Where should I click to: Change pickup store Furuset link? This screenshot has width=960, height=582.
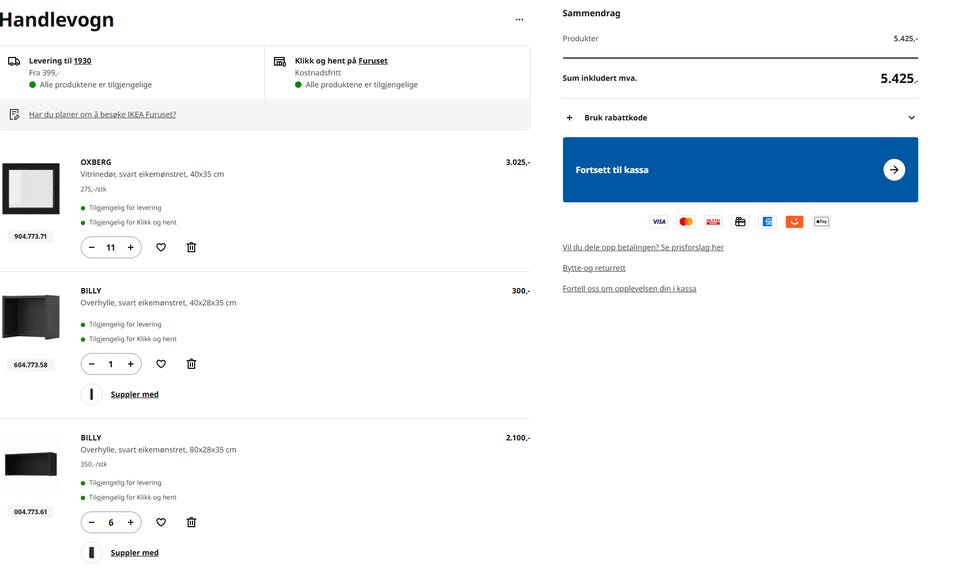[373, 61]
